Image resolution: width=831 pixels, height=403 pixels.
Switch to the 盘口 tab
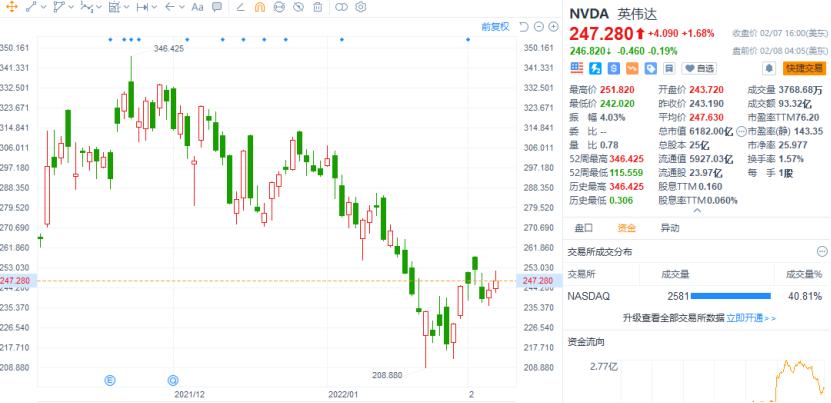point(584,228)
